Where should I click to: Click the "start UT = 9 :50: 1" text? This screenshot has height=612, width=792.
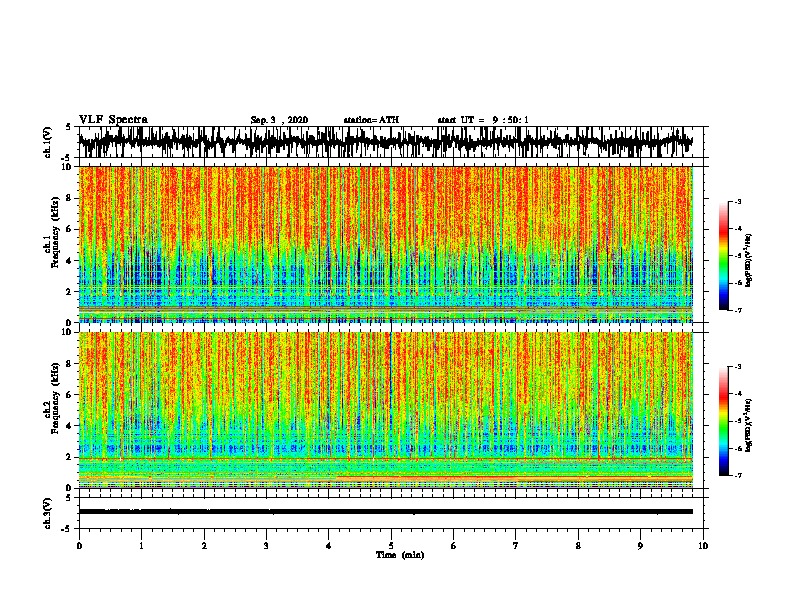pos(483,120)
